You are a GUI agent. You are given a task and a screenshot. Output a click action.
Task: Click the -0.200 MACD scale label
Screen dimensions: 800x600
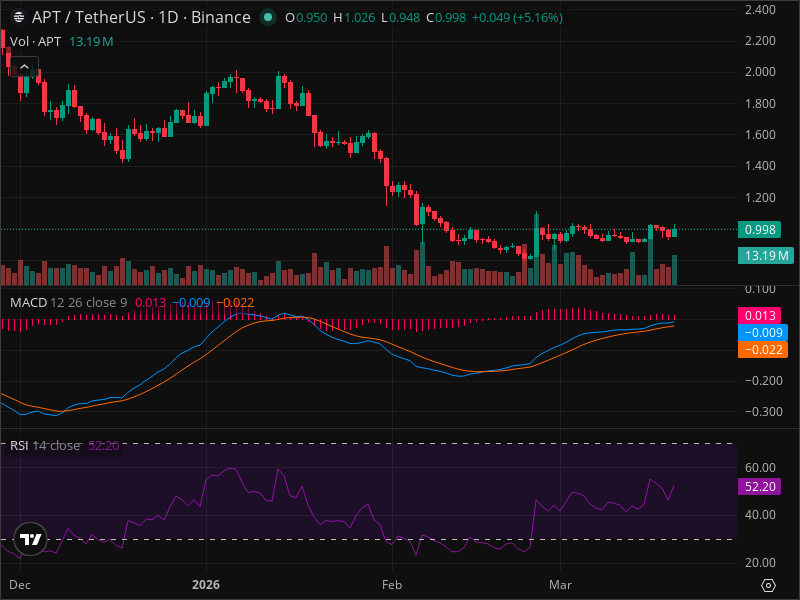763,381
